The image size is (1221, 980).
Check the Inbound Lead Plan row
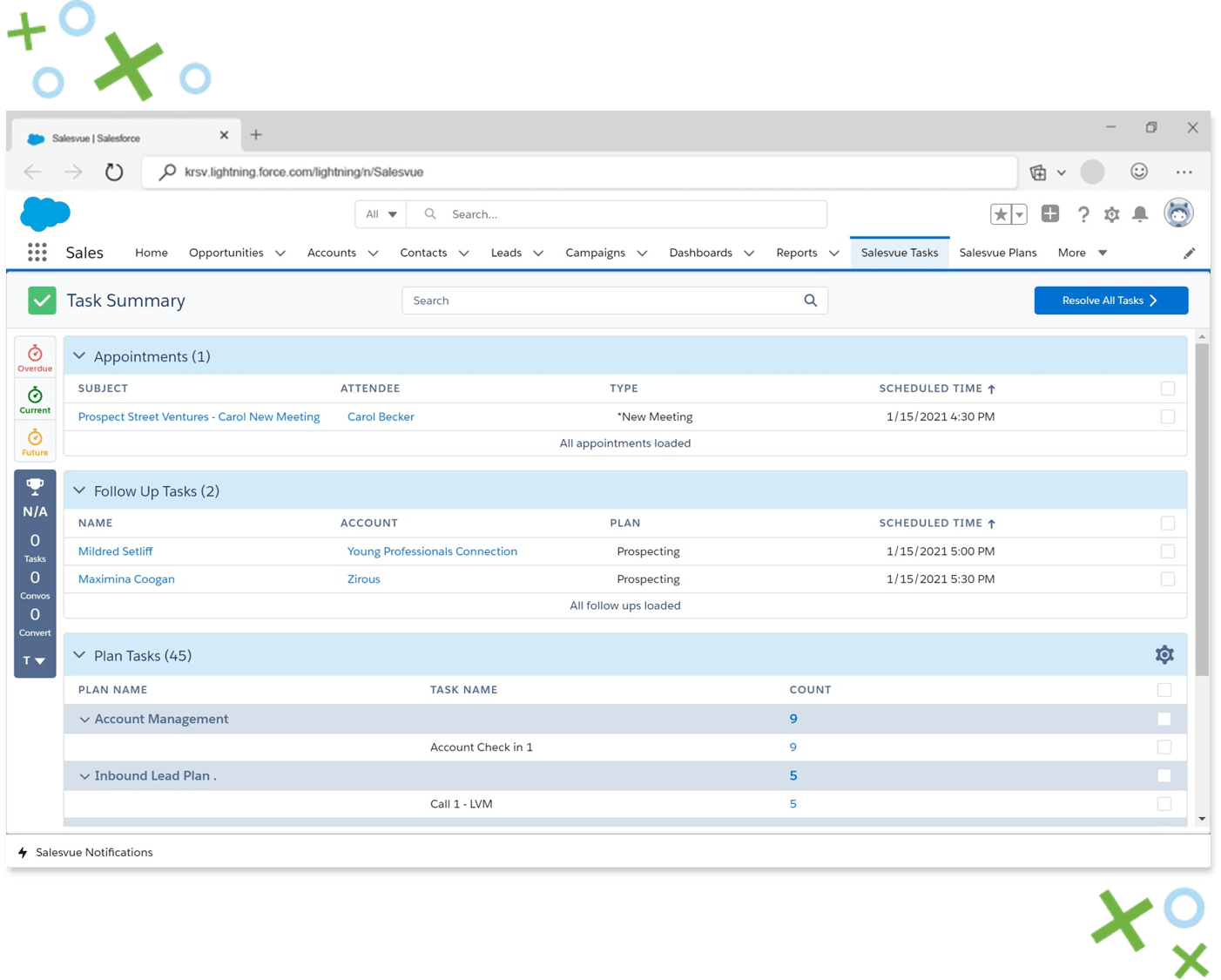(x=1164, y=775)
